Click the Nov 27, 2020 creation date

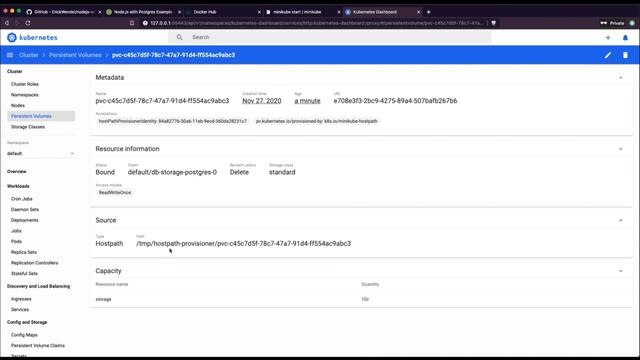click(x=262, y=101)
